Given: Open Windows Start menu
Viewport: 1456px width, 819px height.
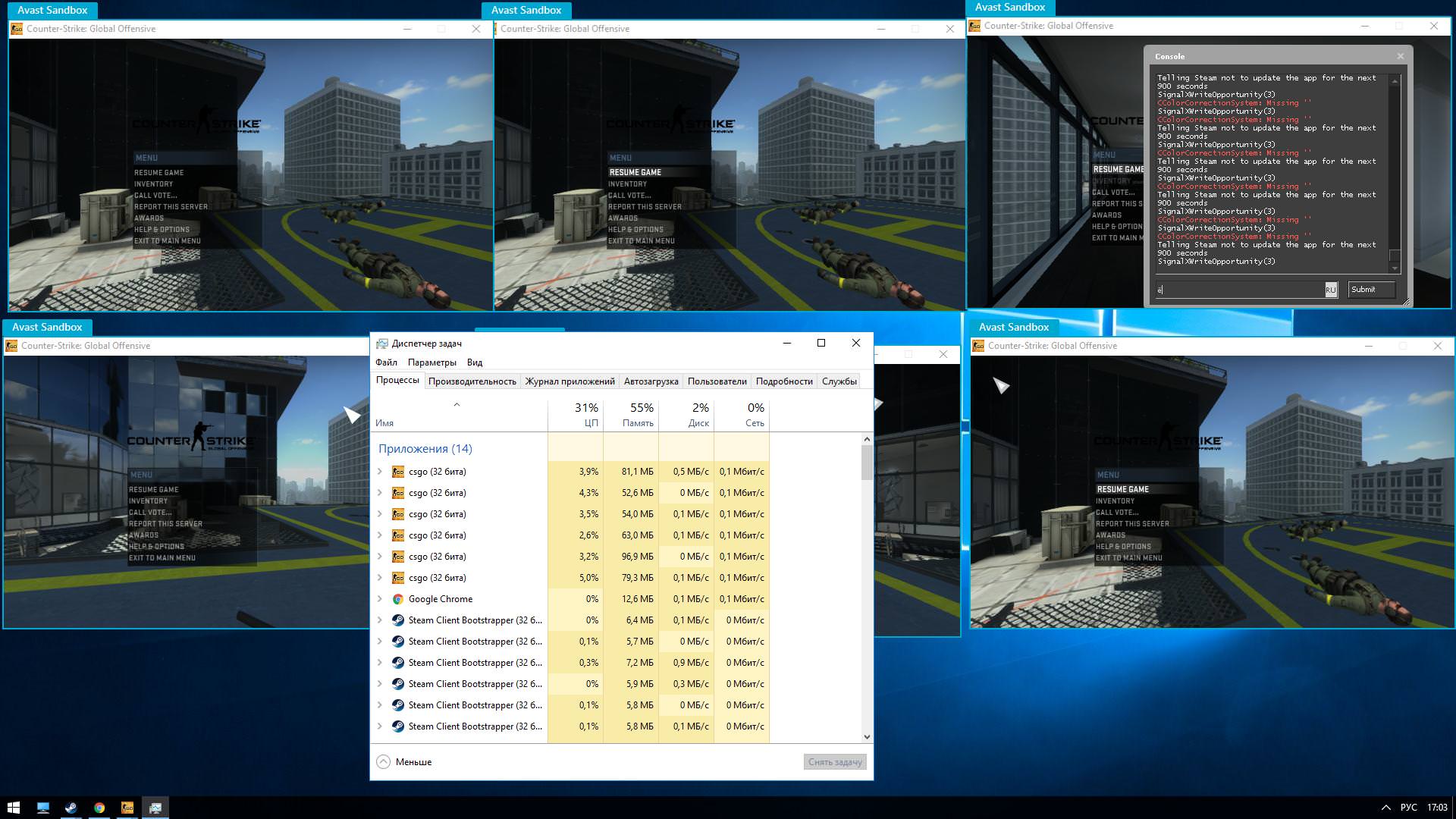Looking at the screenshot, I should (13, 808).
